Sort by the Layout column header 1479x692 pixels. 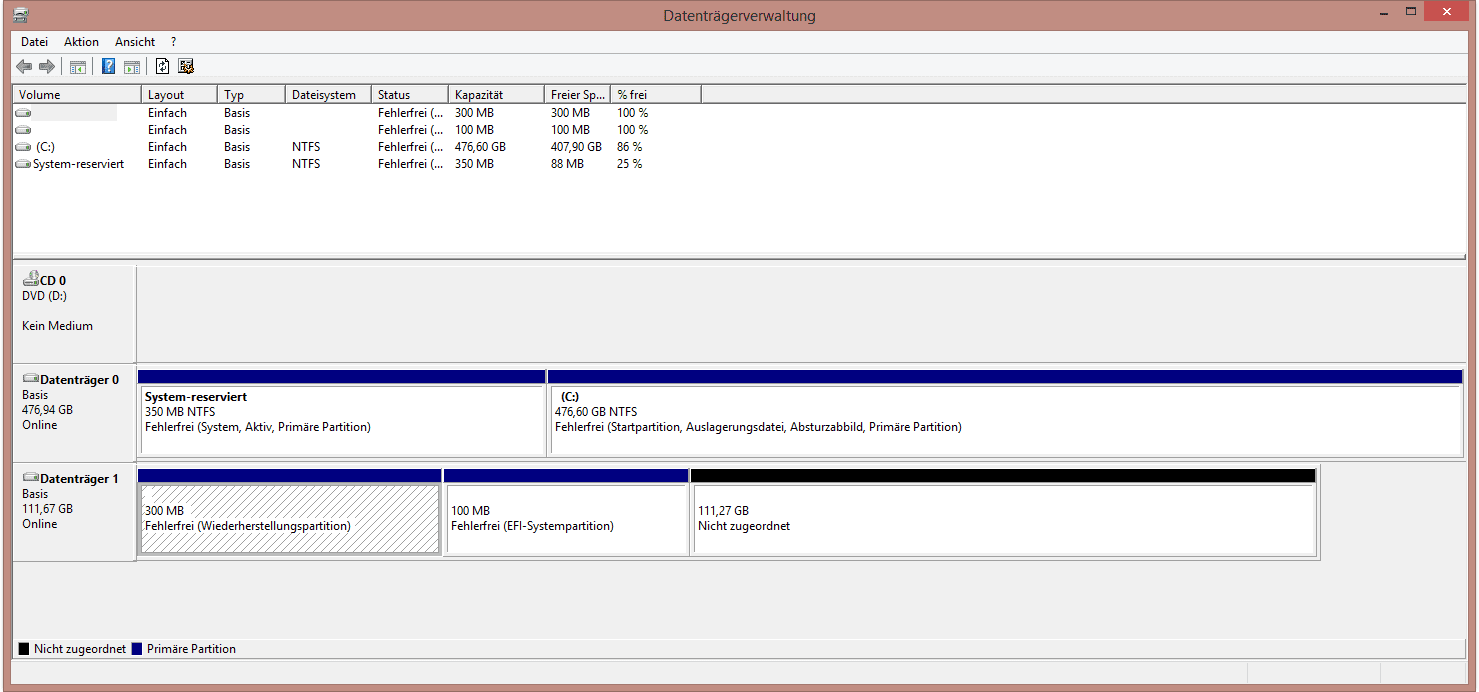pyautogui.click(x=181, y=94)
